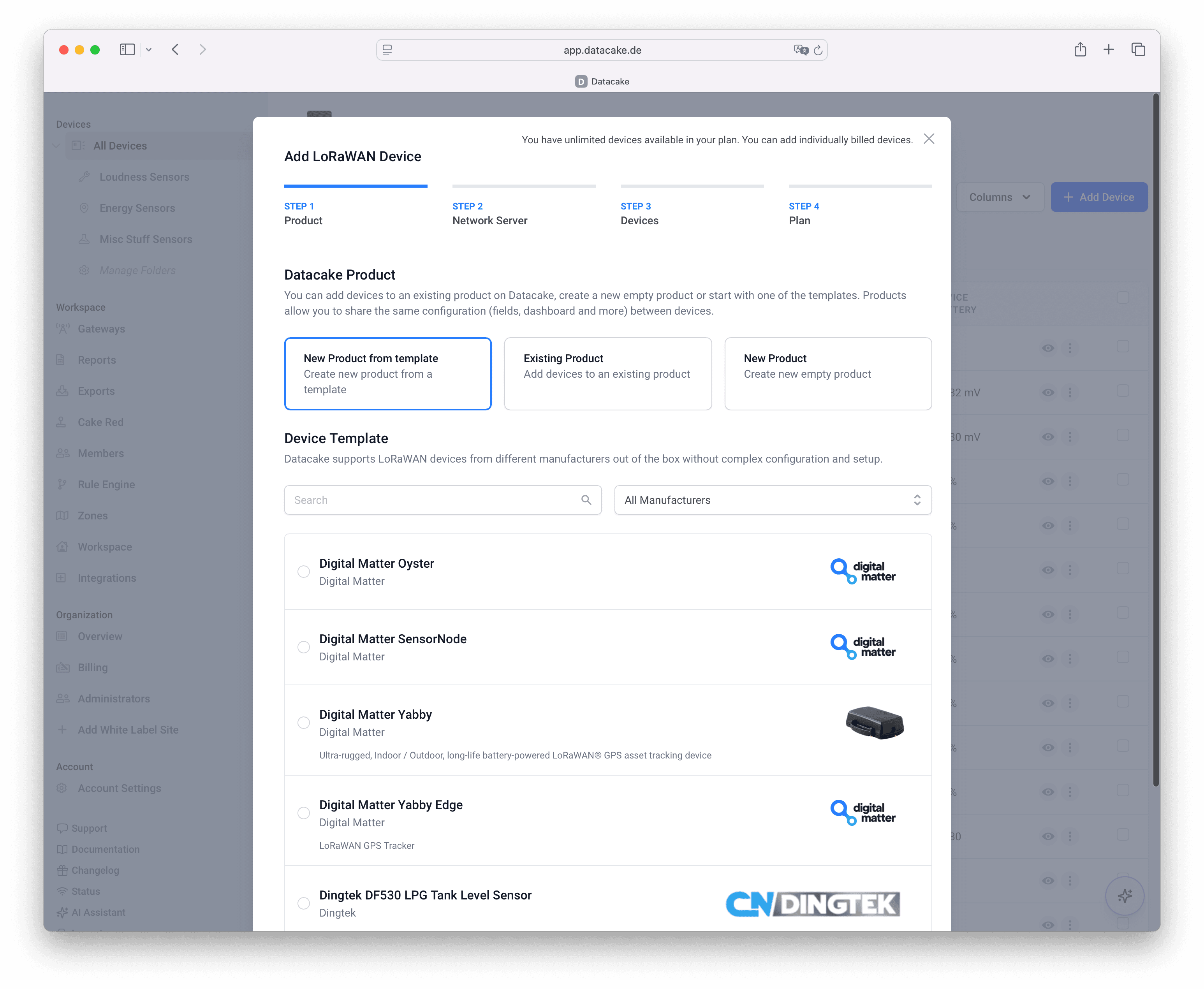Open the All Manufacturers dropdown
This screenshot has height=989, width=1204.
[773, 500]
